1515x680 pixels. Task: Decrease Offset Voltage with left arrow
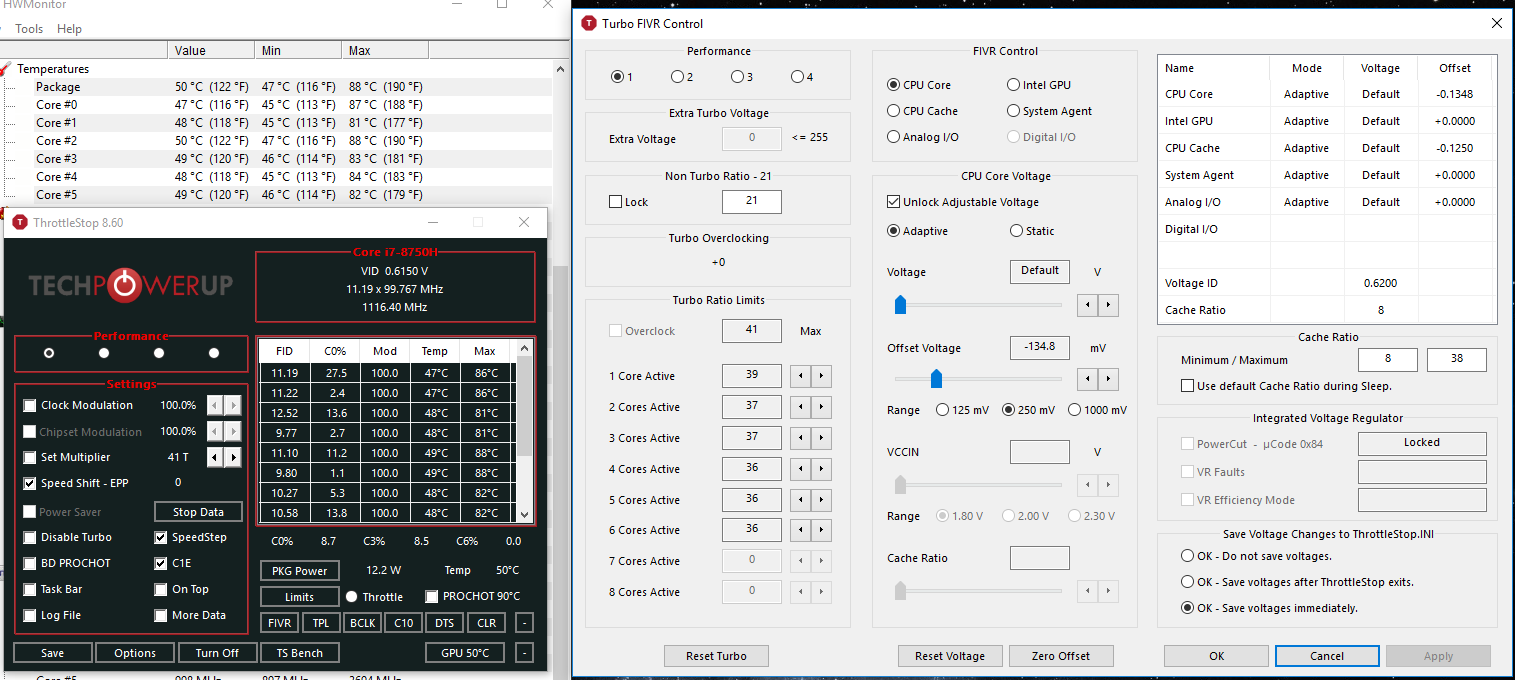[1086, 379]
